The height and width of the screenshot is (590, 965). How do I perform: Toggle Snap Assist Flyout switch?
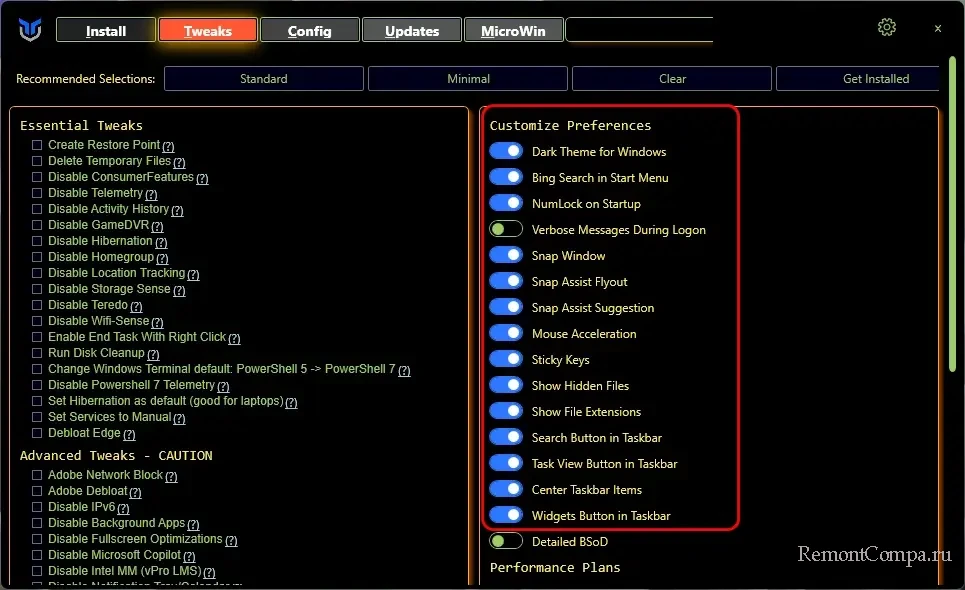(506, 281)
